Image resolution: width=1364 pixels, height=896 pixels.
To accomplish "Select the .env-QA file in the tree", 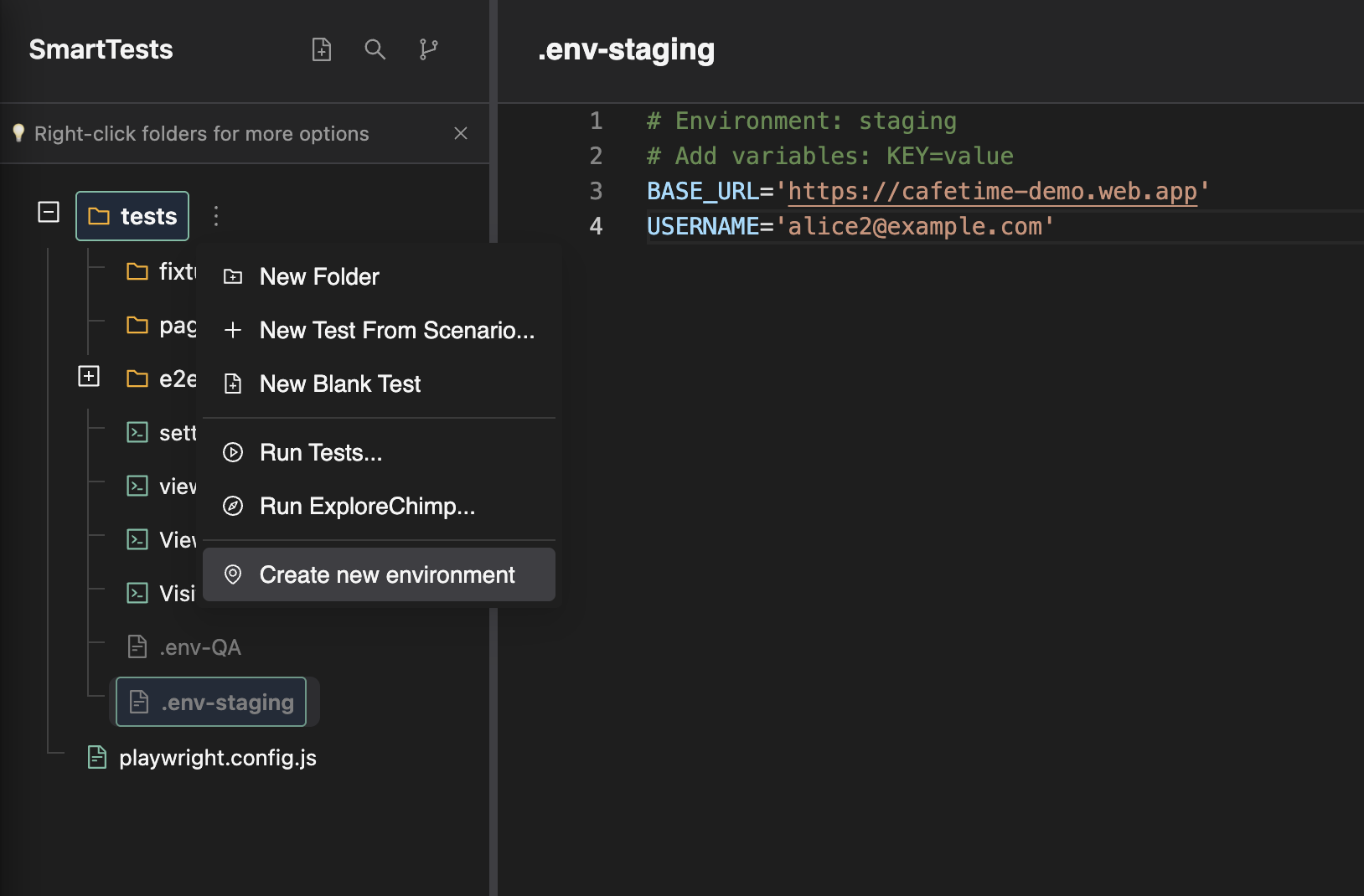I will click(x=201, y=646).
